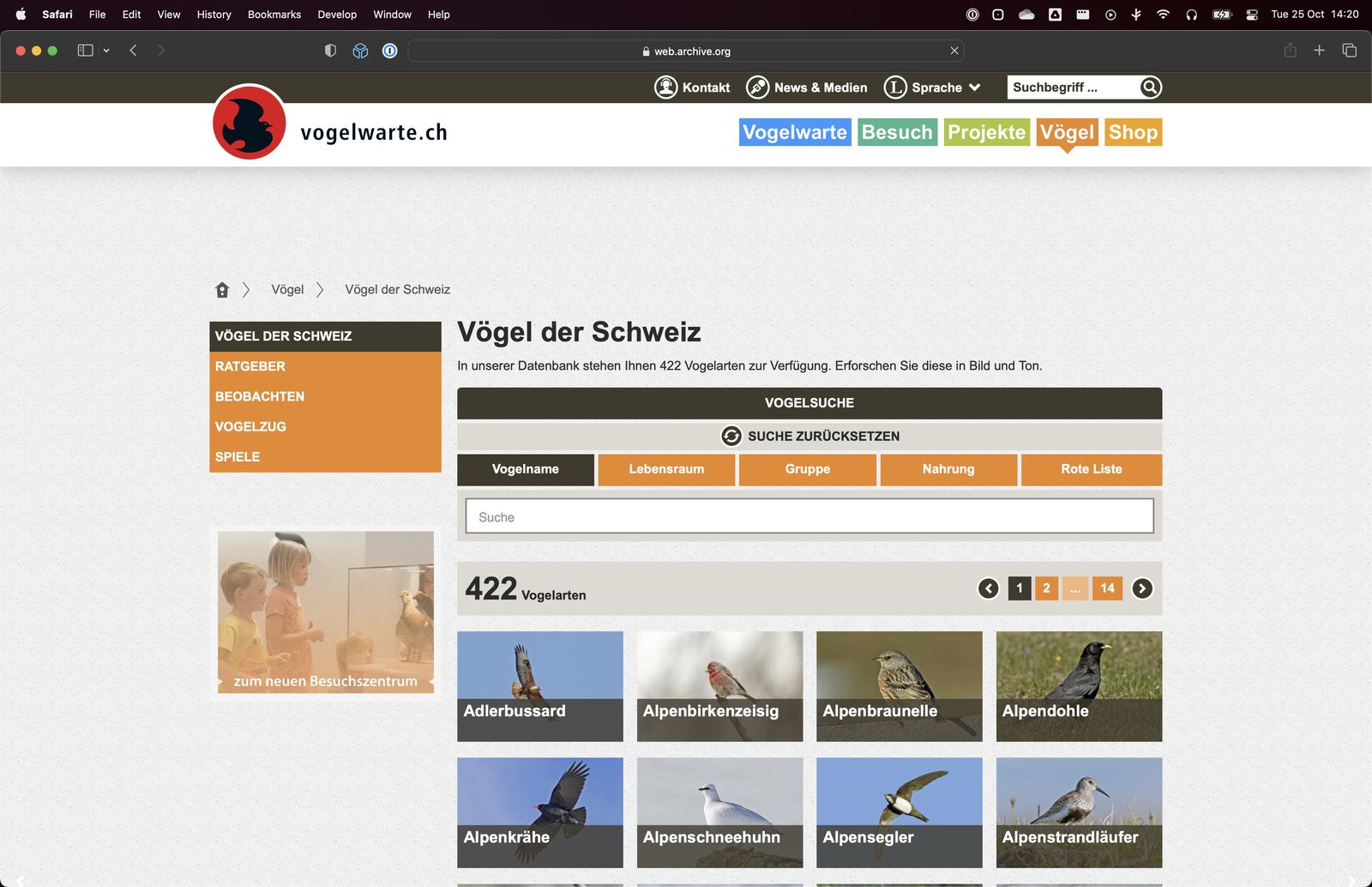Go to previous results page arrow
This screenshot has height=887, width=1372.
[989, 588]
